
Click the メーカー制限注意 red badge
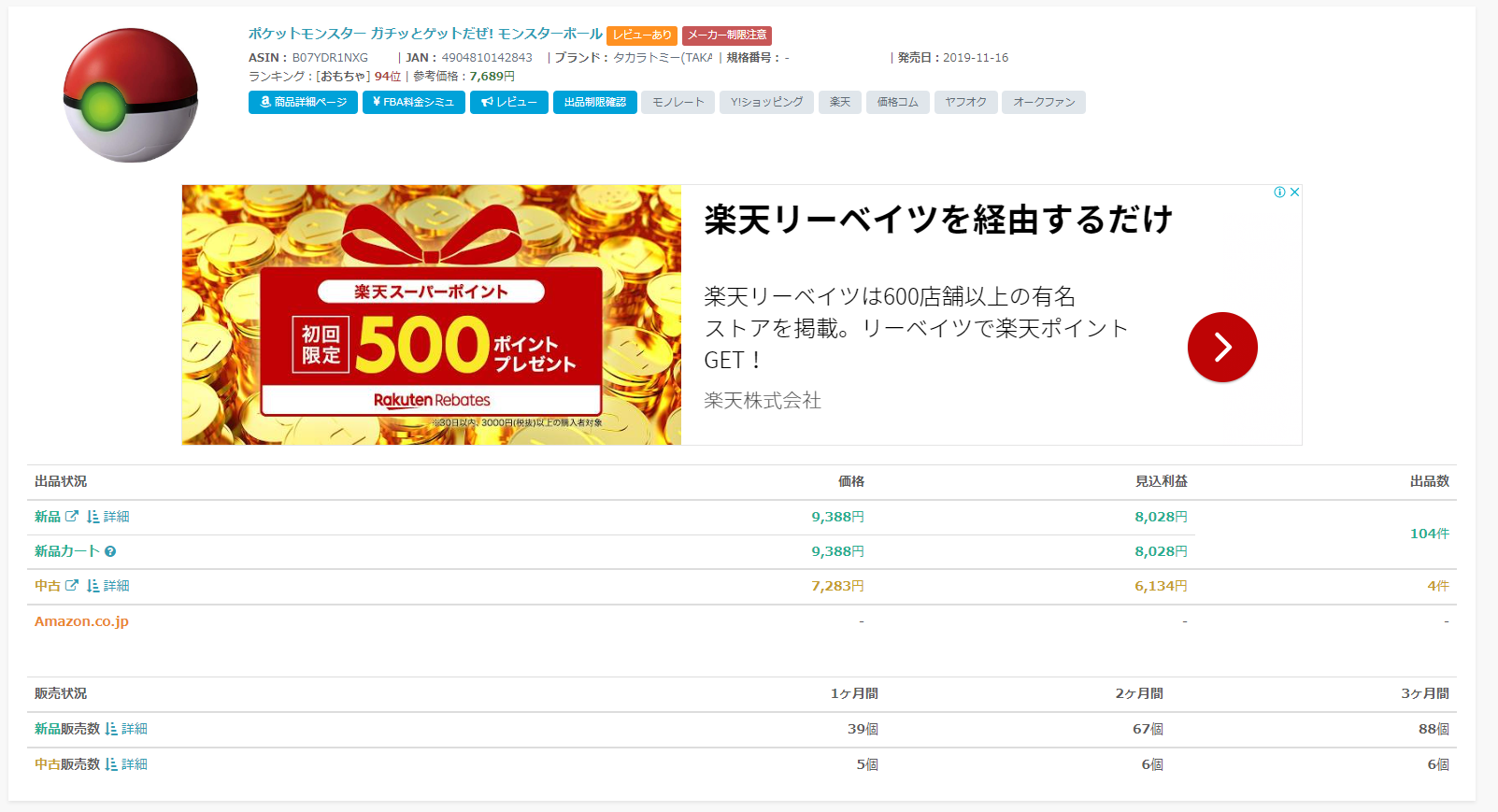(x=727, y=35)
